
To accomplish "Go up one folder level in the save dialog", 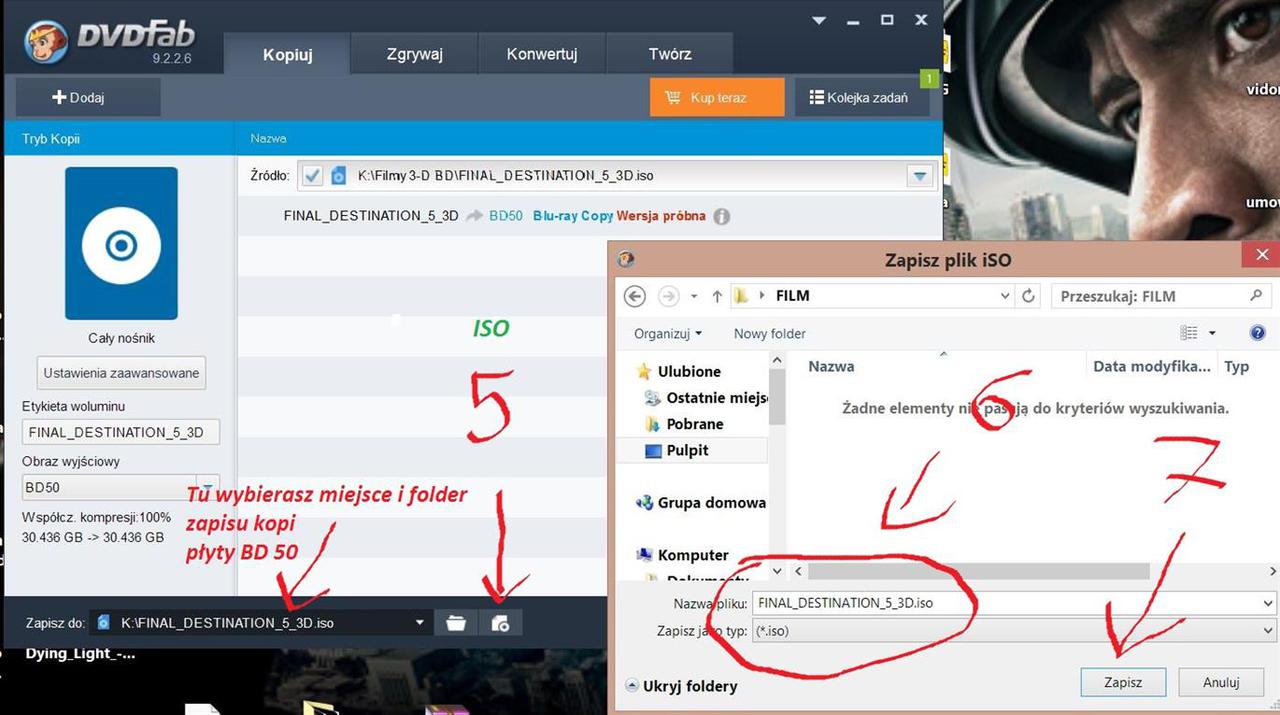I will click(x=717, y=296).
